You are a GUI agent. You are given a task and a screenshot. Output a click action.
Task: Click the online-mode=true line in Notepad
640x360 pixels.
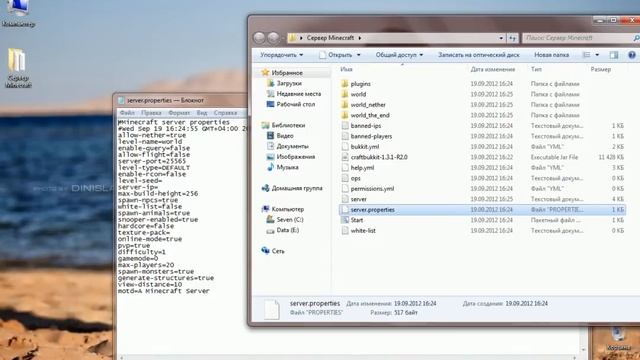[x=150, y=239]
